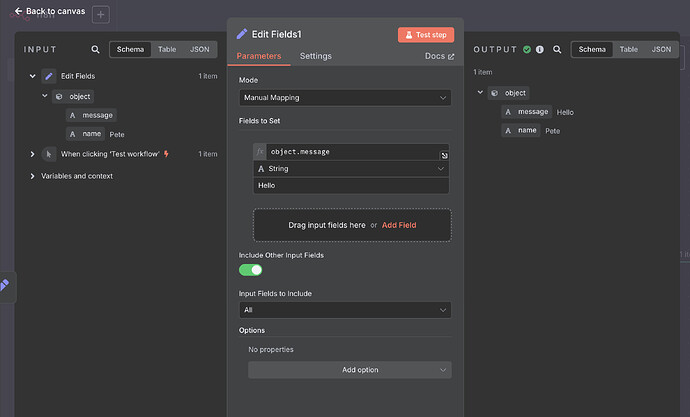
Task: Search the INPUT panel
Action: (95, 49)
